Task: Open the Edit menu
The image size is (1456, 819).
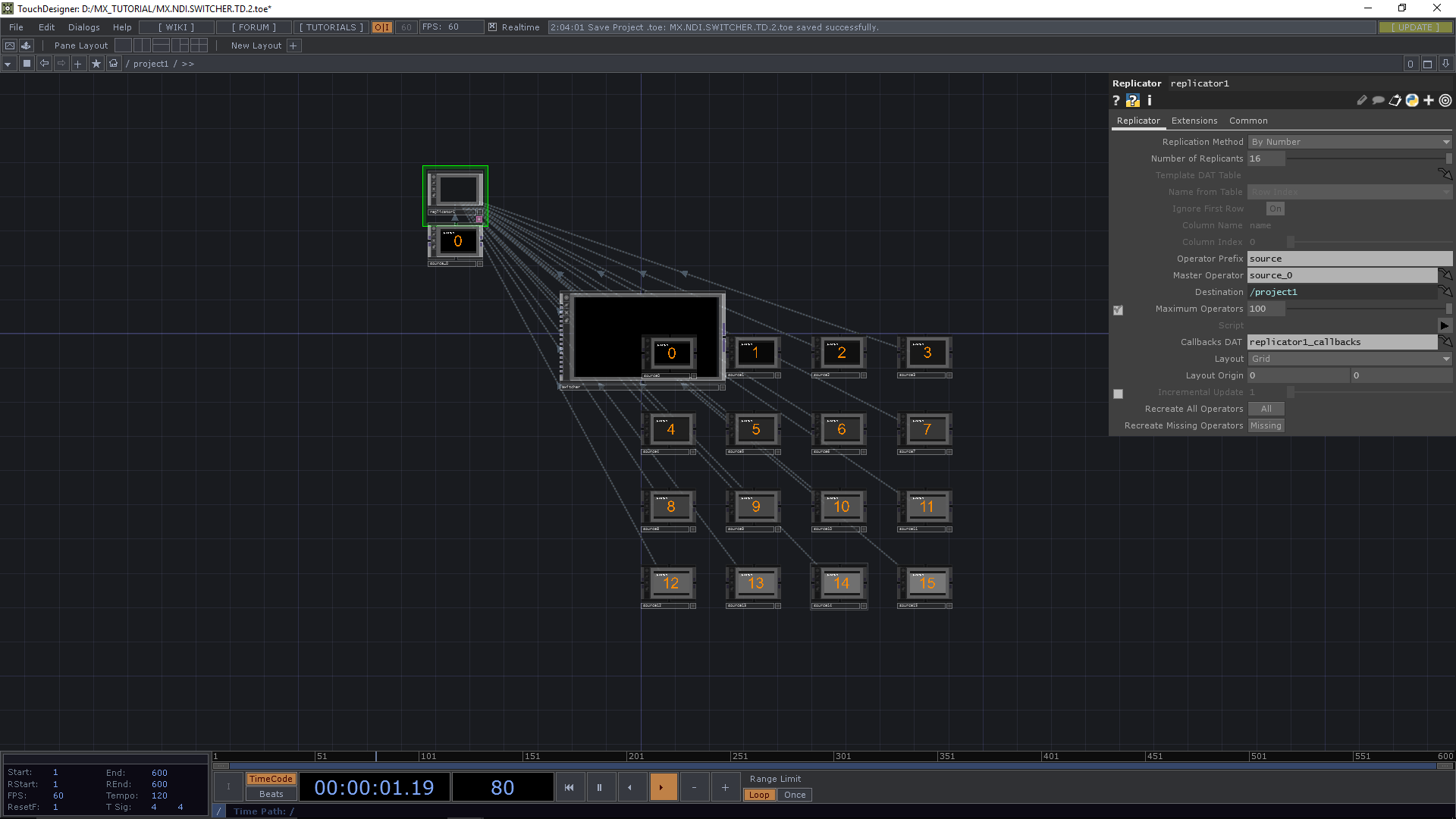Action: coord(47,27)
